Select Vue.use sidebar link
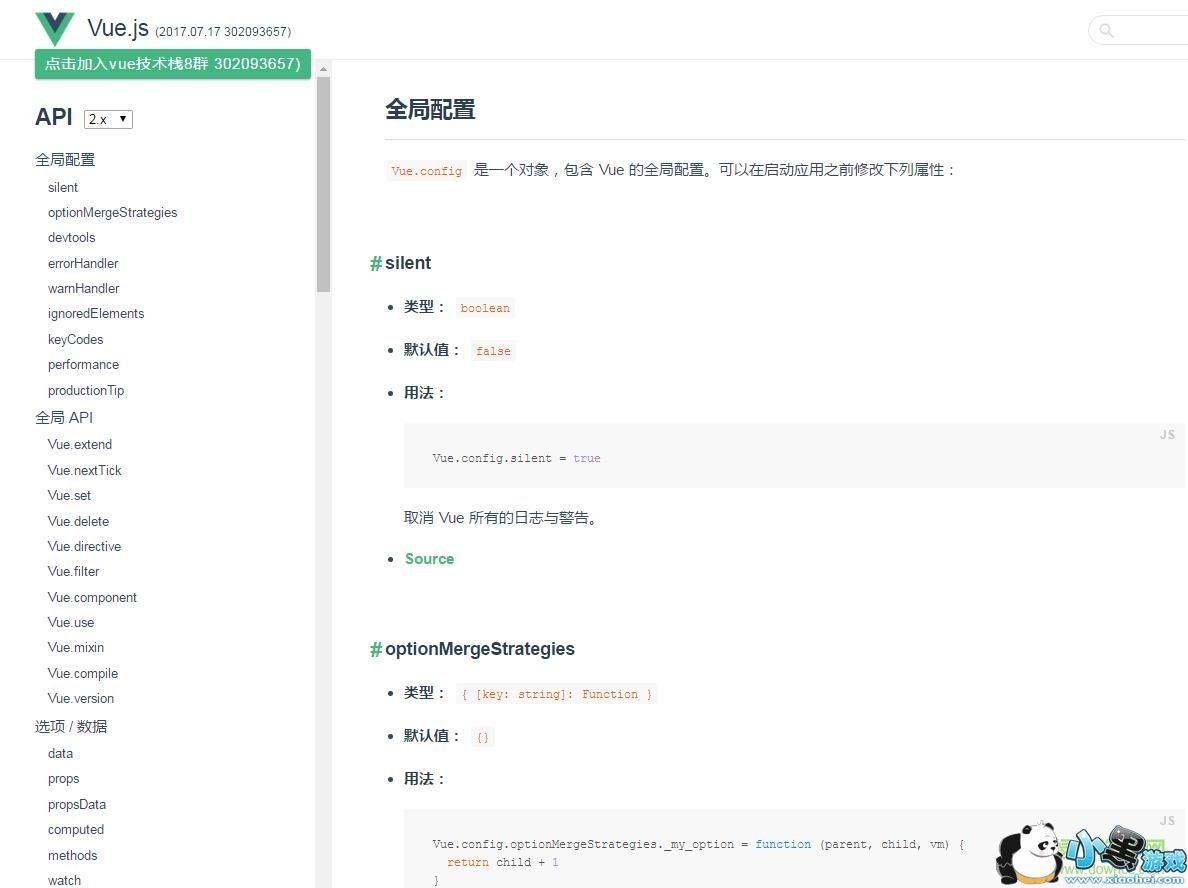This screenshot has width=1188, height=888. tap(70, 622)
